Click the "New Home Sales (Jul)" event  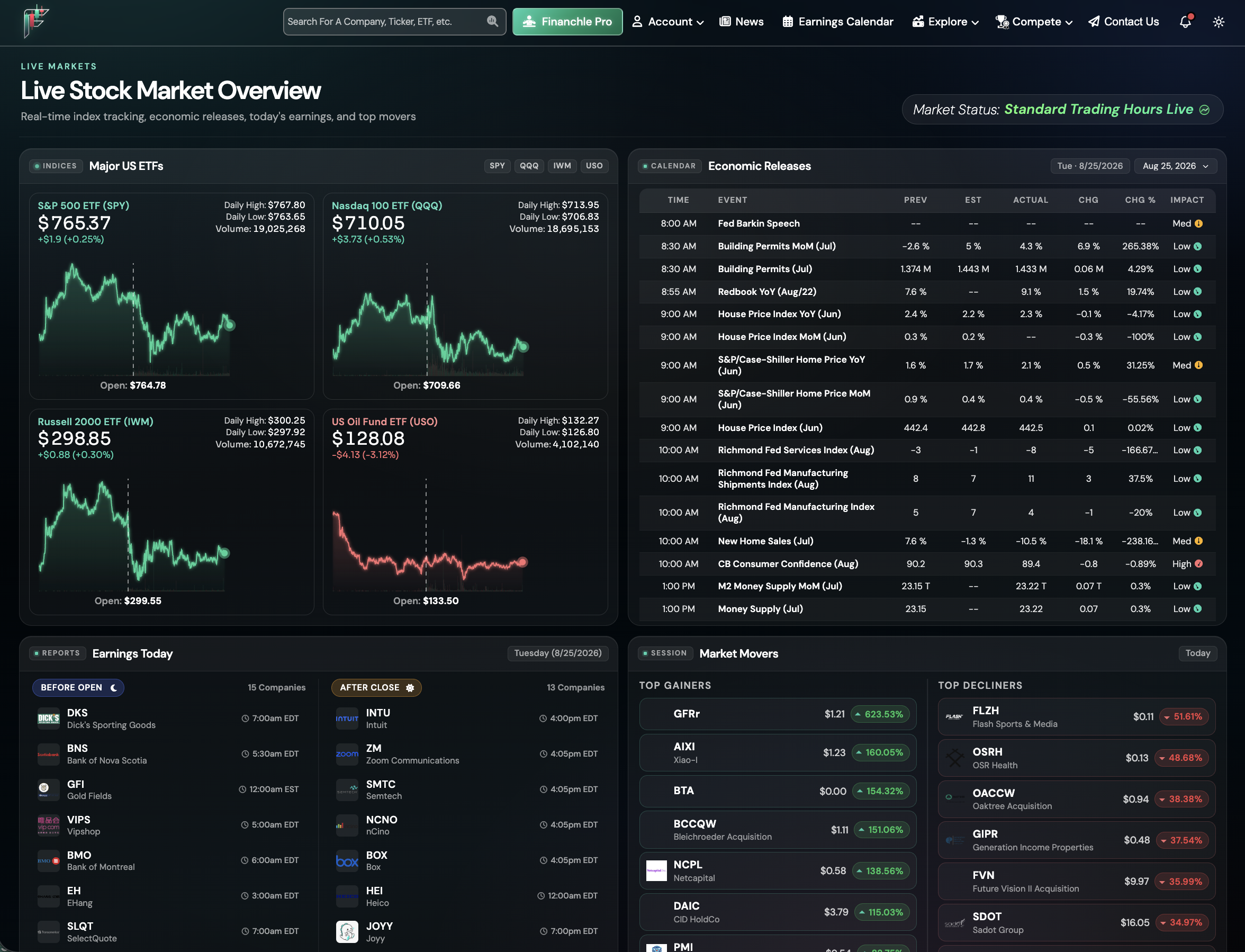coord(765,541)
